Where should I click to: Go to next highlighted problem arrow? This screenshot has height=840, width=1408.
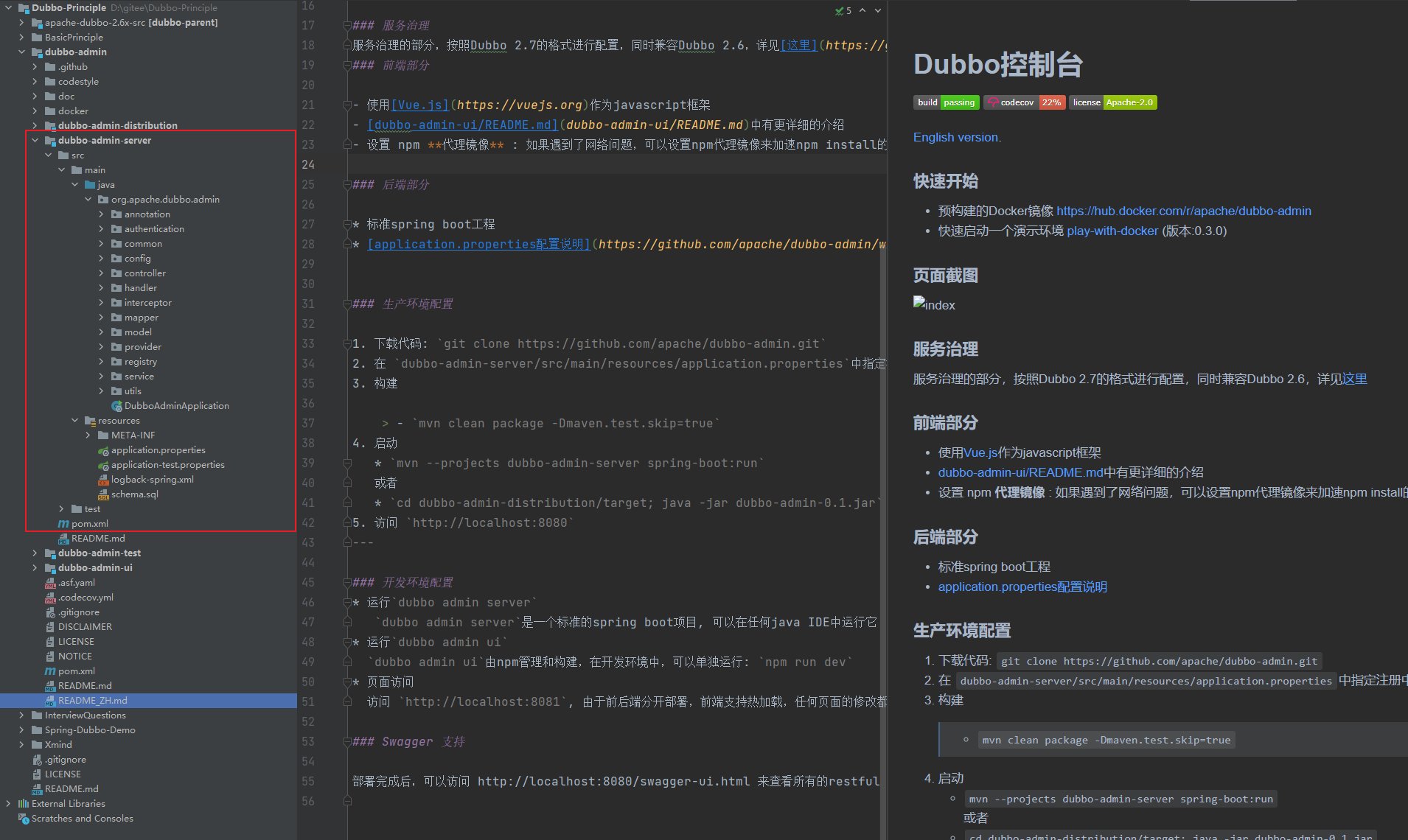coord(877,10)
